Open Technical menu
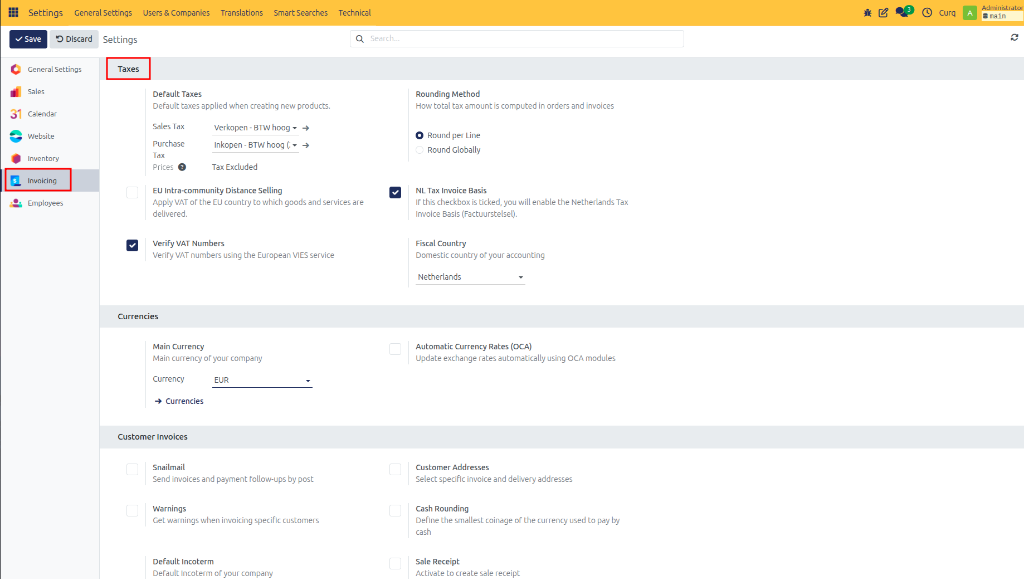 [x=355, y=12]
